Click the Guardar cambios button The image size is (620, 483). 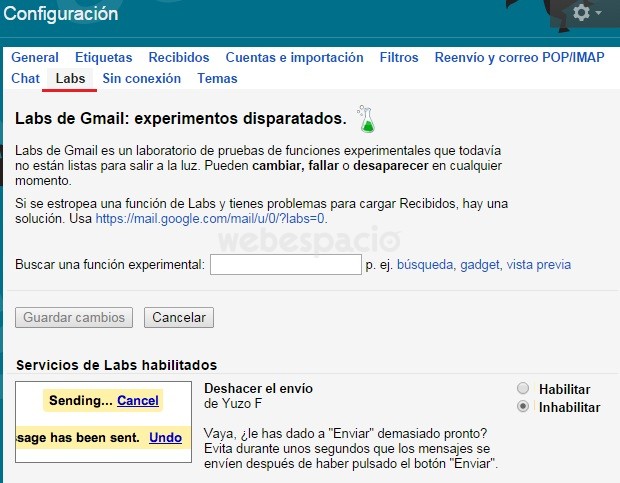tap(74, 317)
